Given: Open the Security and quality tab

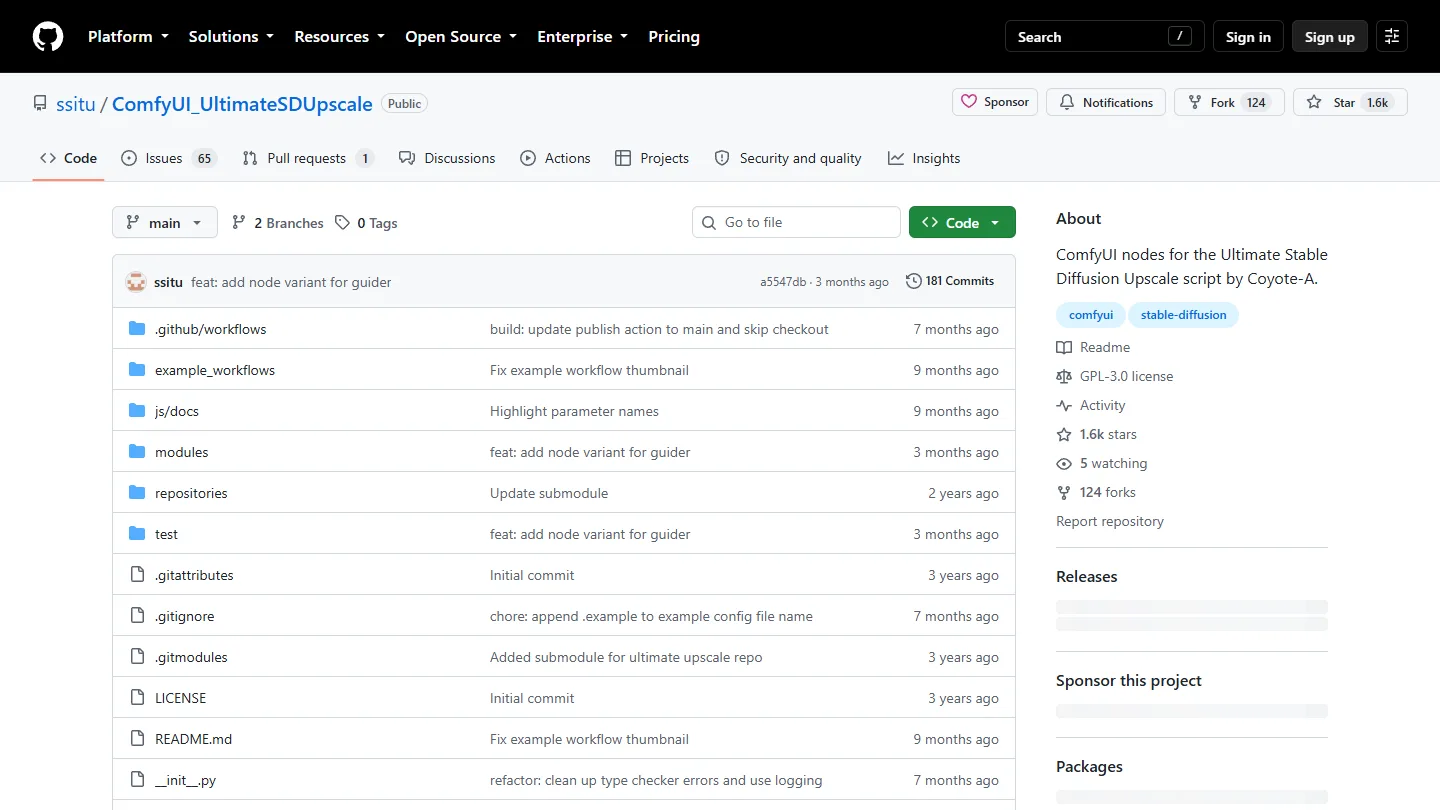Looking at the screenshot, I should 788,158.
